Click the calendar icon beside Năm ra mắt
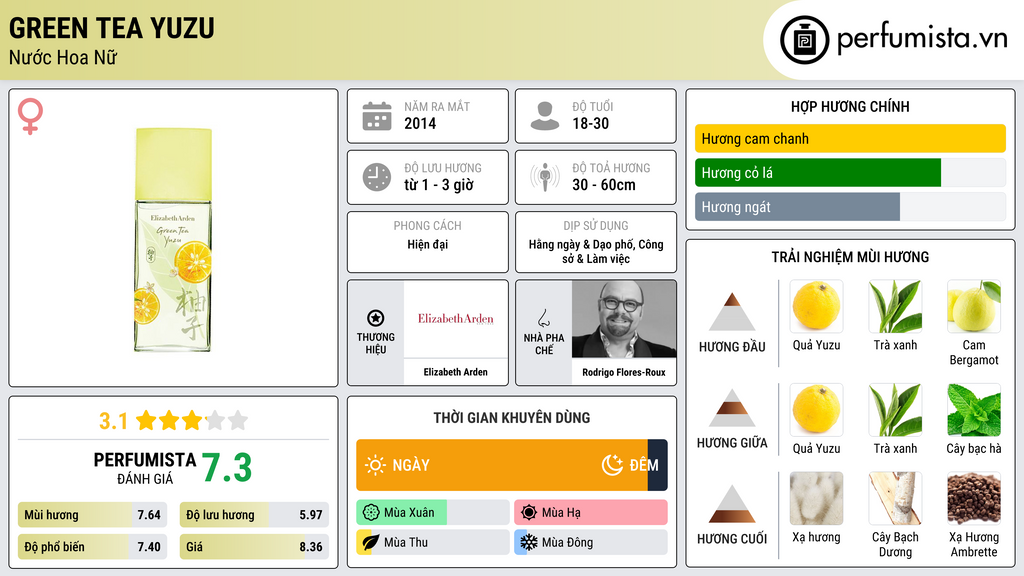Image resolution: width=1024 pixels, height=576 pixels. click(377, 116)
